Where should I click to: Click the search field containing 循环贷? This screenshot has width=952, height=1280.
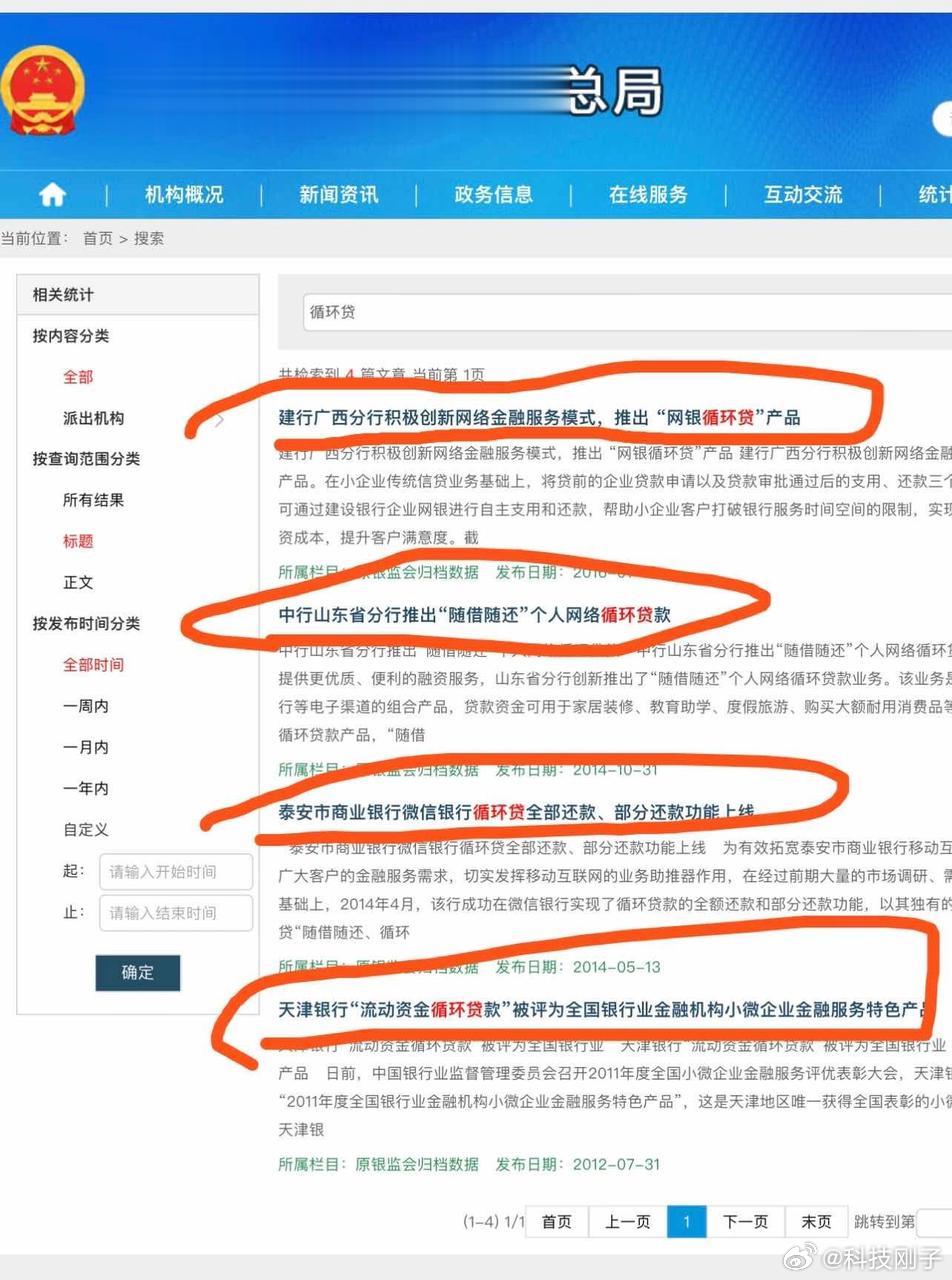point(627,312)
